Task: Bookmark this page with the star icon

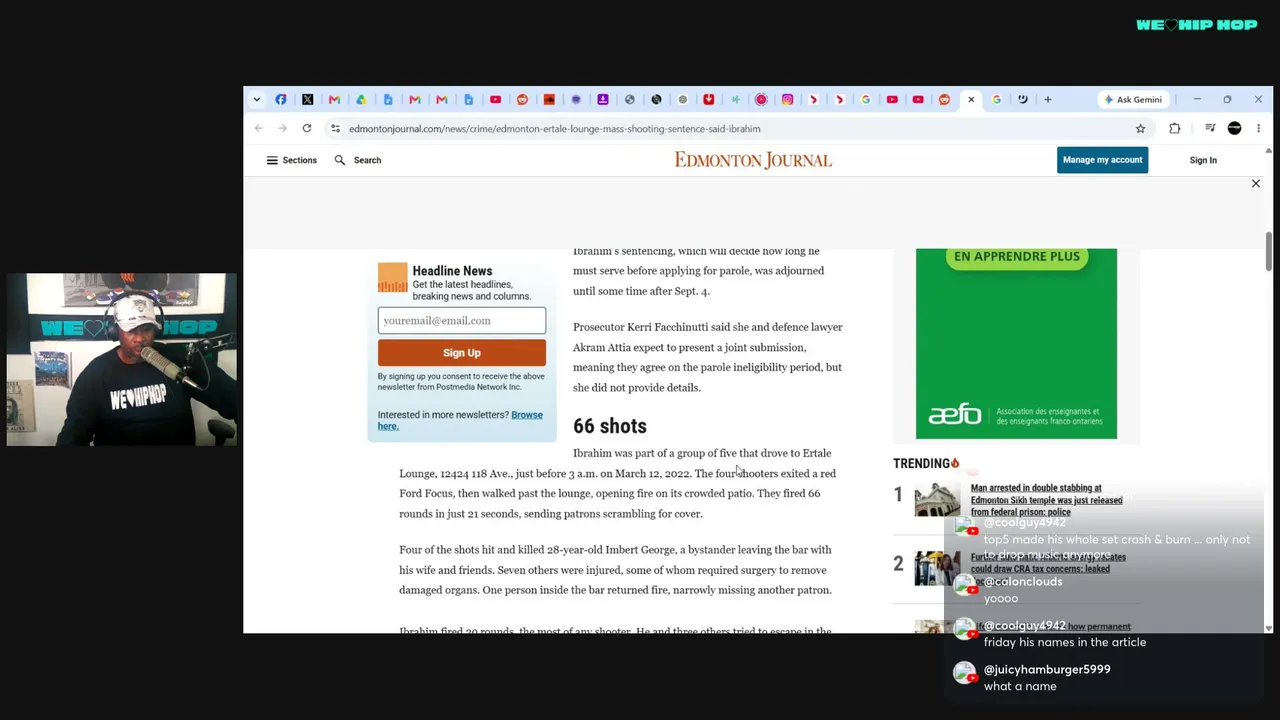Action: pyautogui.click(x=1140, y=129)
